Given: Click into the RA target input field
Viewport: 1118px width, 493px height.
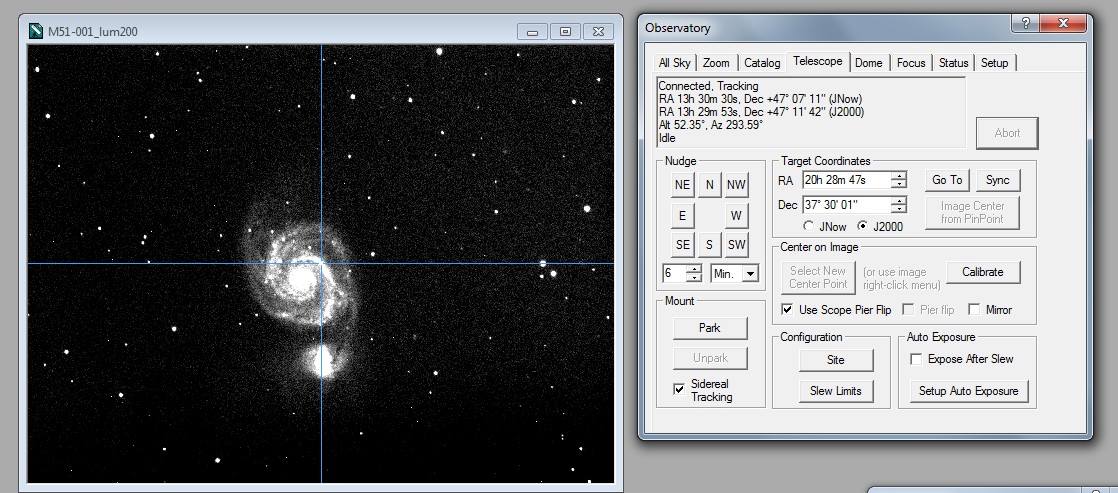Looking at the screenshot, I should pos(845,180).
